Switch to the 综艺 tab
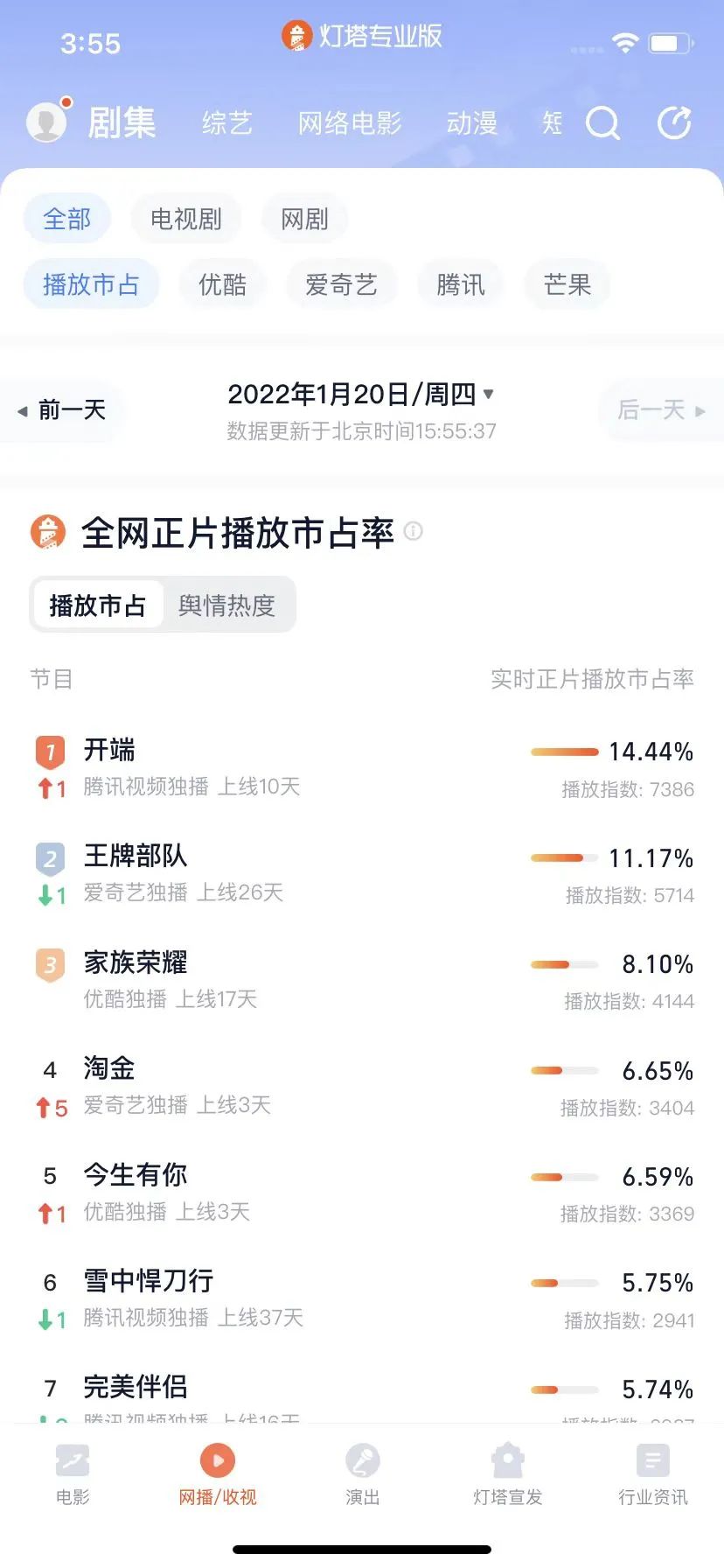Screen dimensions: 724x1568 (x=227, y=123)
